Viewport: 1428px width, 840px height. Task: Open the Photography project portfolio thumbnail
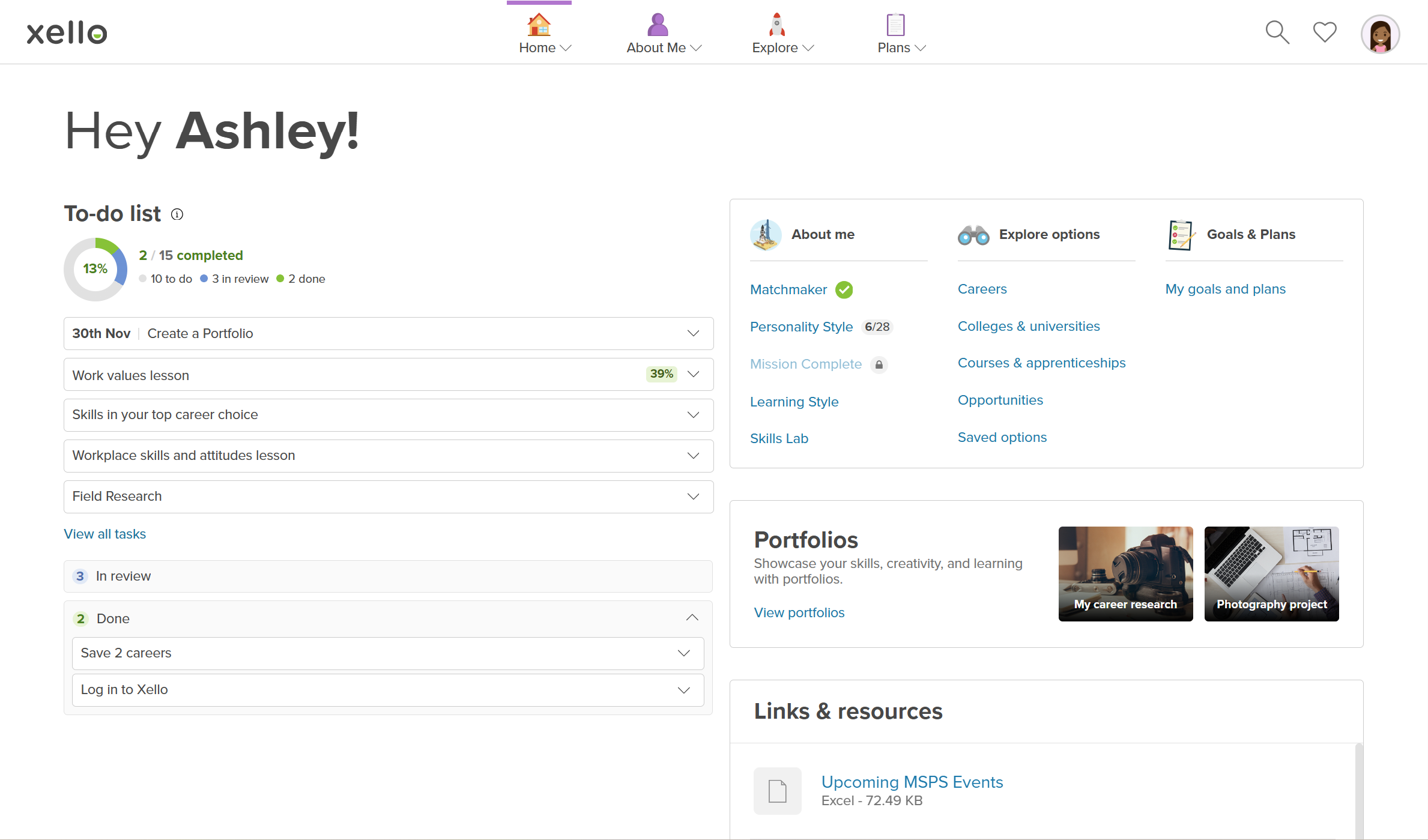1271,573
